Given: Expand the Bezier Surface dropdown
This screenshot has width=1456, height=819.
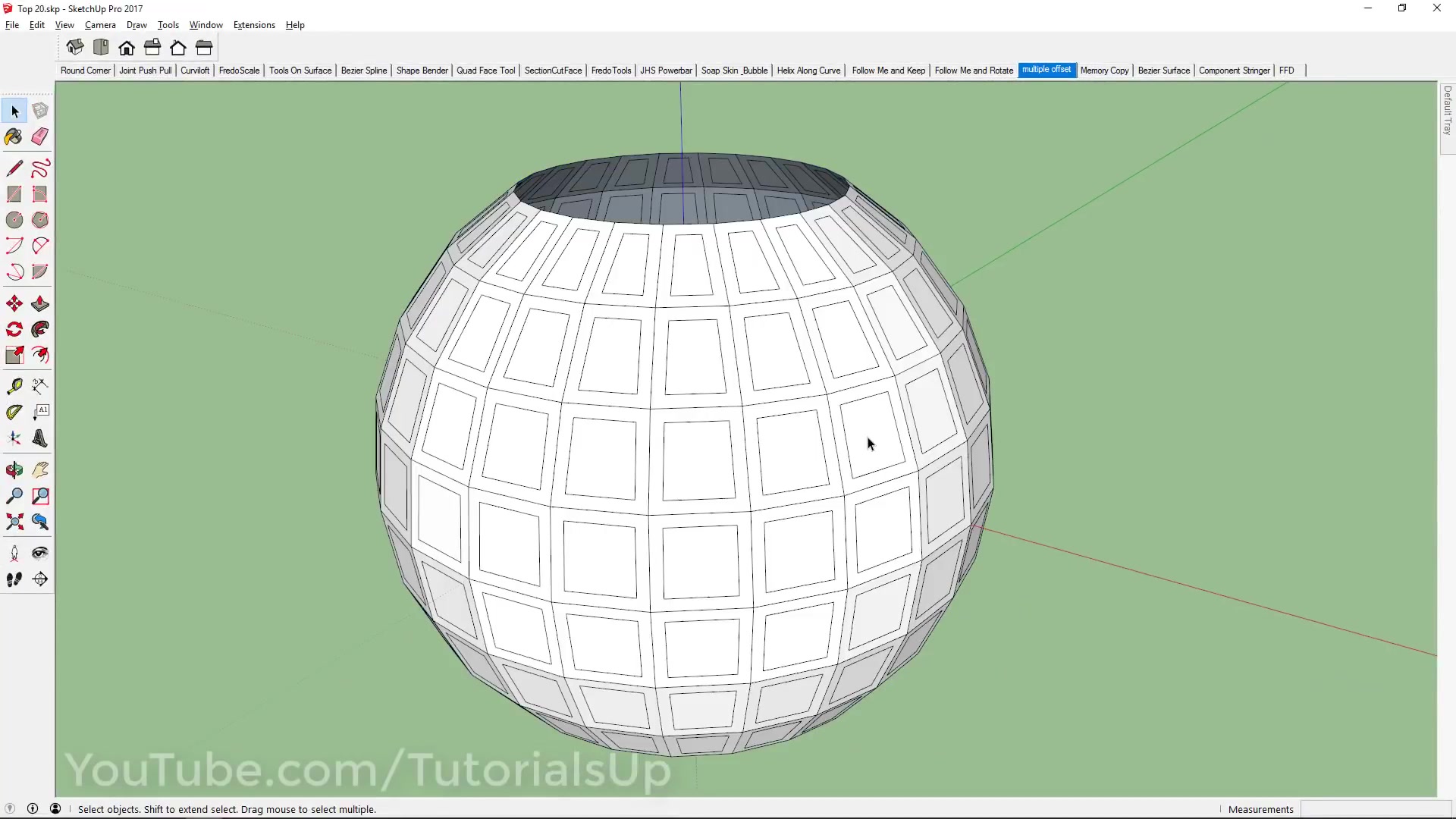Looking at the screenshot, I should click(1164, 70).
